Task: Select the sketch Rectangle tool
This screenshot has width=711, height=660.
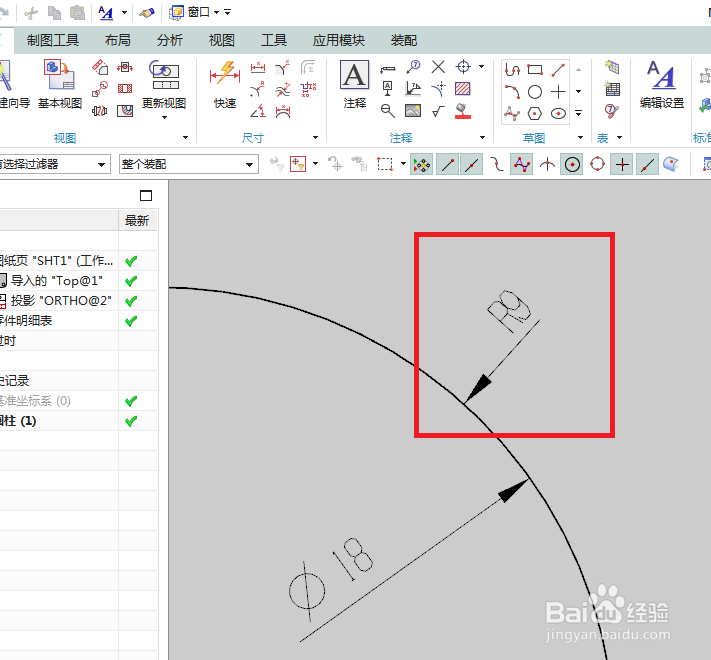Action: (x=535, y=70)
